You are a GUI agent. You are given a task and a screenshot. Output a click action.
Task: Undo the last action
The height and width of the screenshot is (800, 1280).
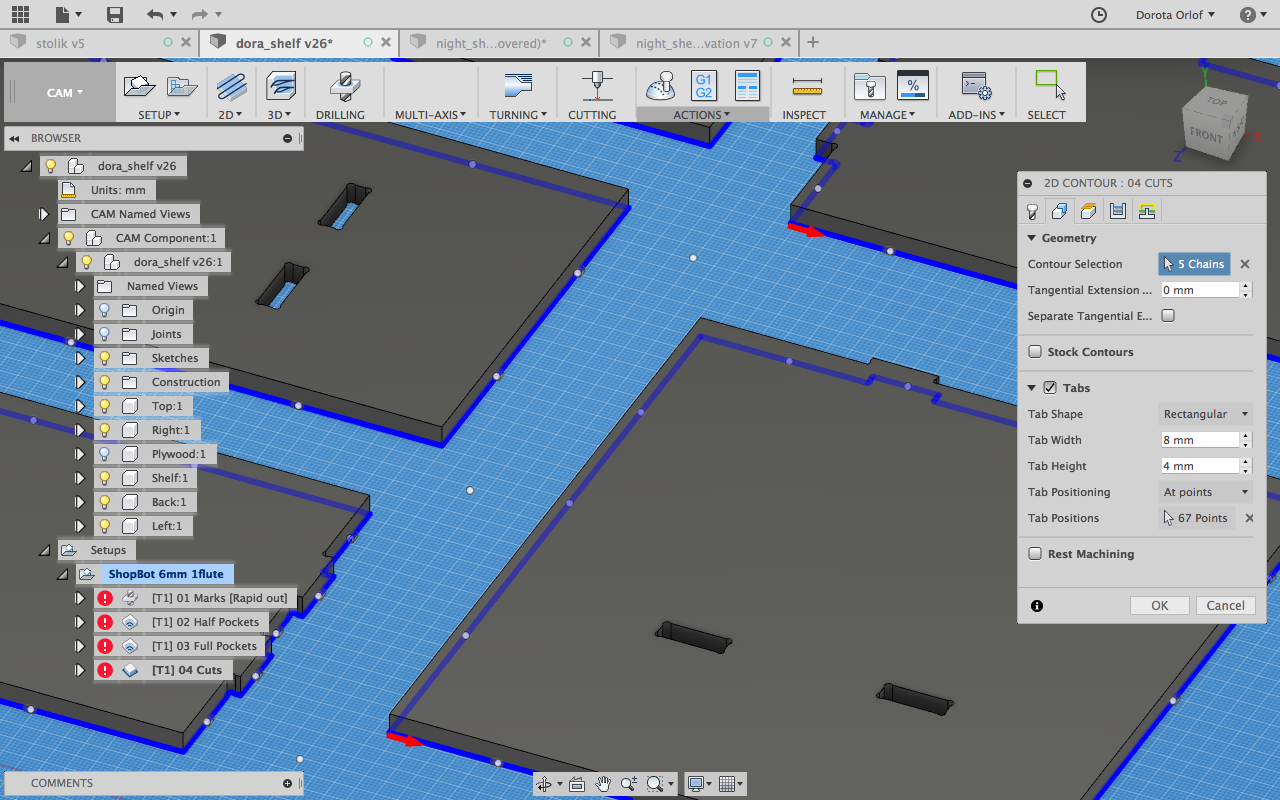(x=155, y=14)
